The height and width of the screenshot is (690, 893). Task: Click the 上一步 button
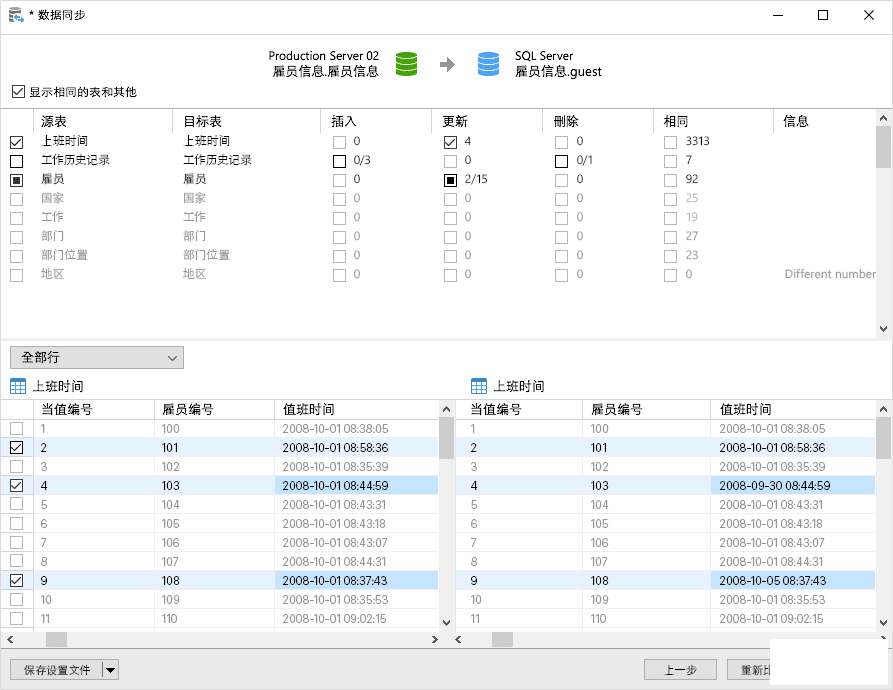pos(679,670)
